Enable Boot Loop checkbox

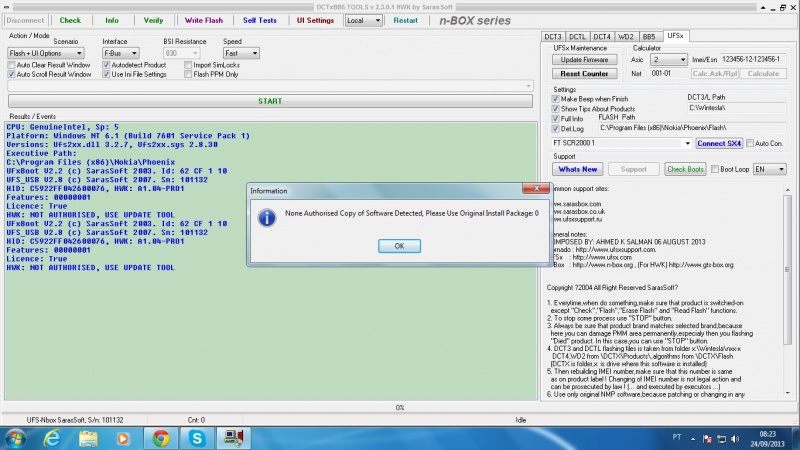point(715,169)
